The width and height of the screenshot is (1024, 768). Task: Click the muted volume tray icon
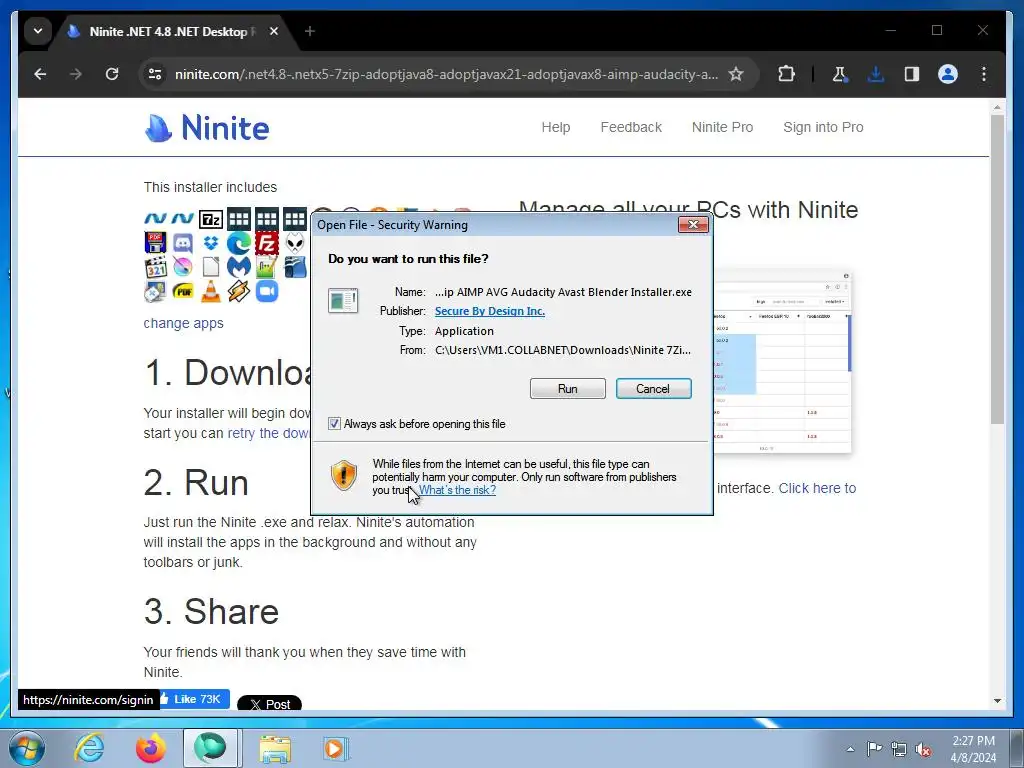click(x=923, y=750)
